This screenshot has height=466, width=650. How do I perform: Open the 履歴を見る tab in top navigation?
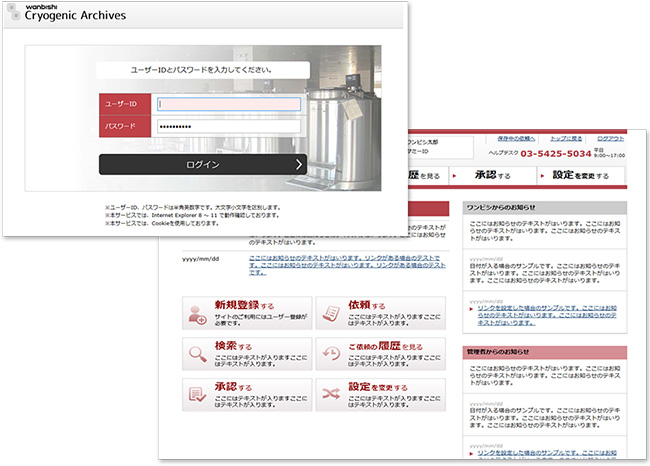click(426, 175)
